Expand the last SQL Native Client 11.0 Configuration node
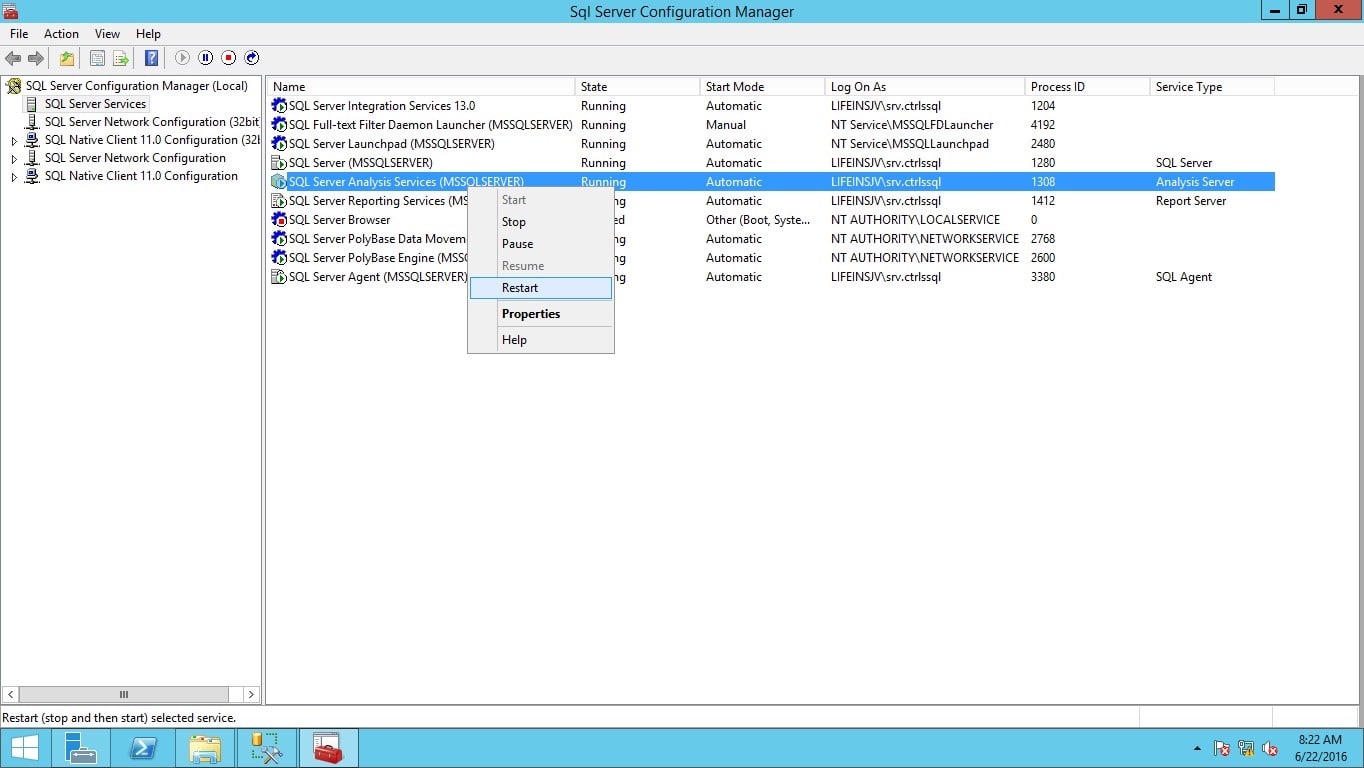 [x=14, y=177]
